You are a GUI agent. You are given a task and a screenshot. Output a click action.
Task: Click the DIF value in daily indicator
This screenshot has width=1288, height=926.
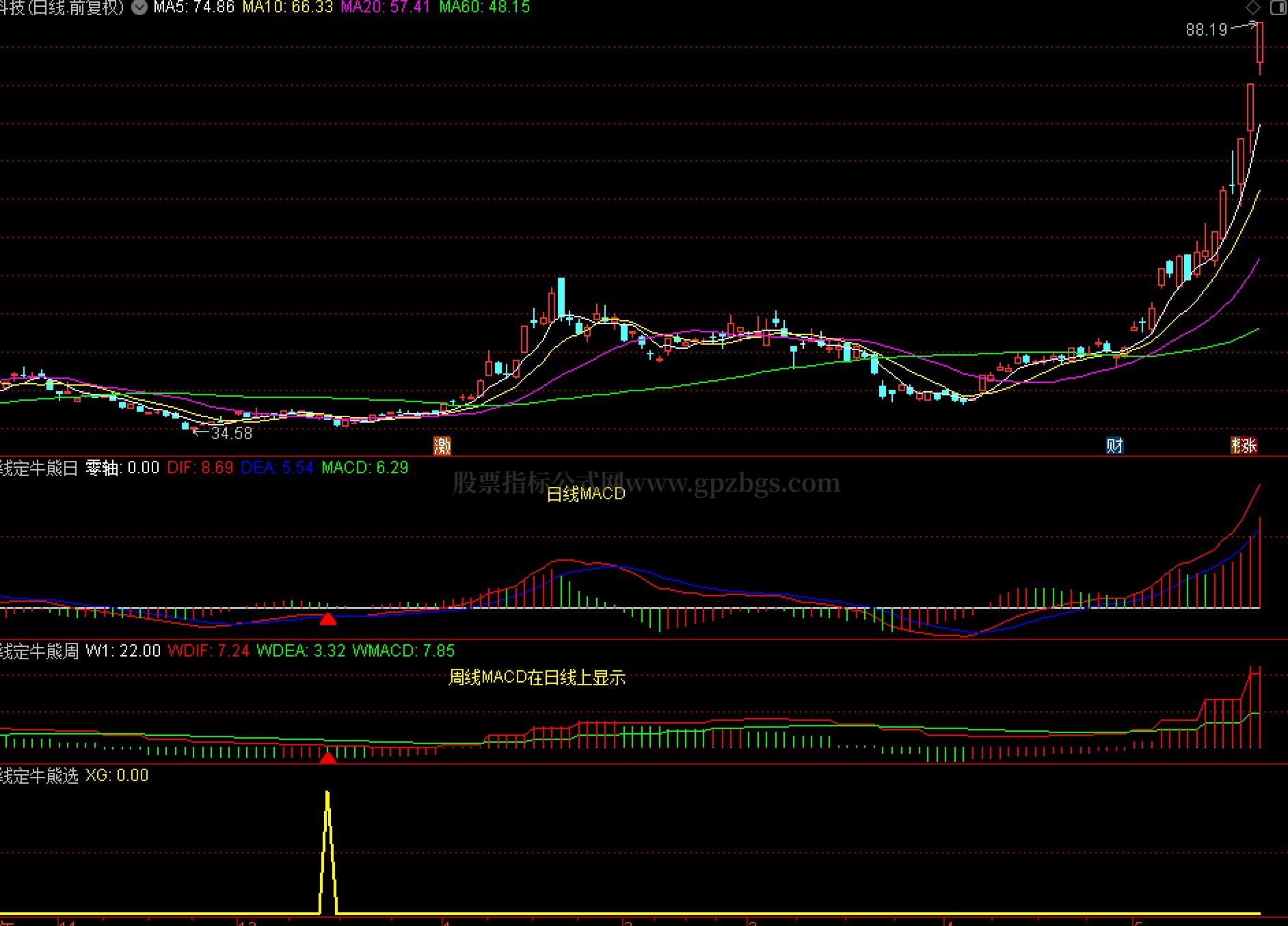(x=200, y=468)
